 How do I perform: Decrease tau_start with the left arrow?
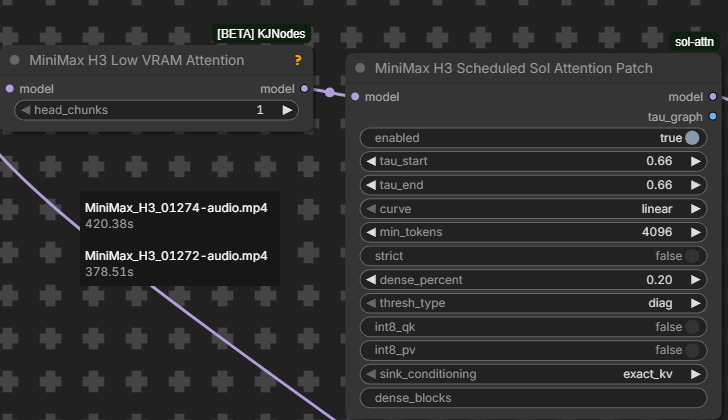tap(371, 161)
